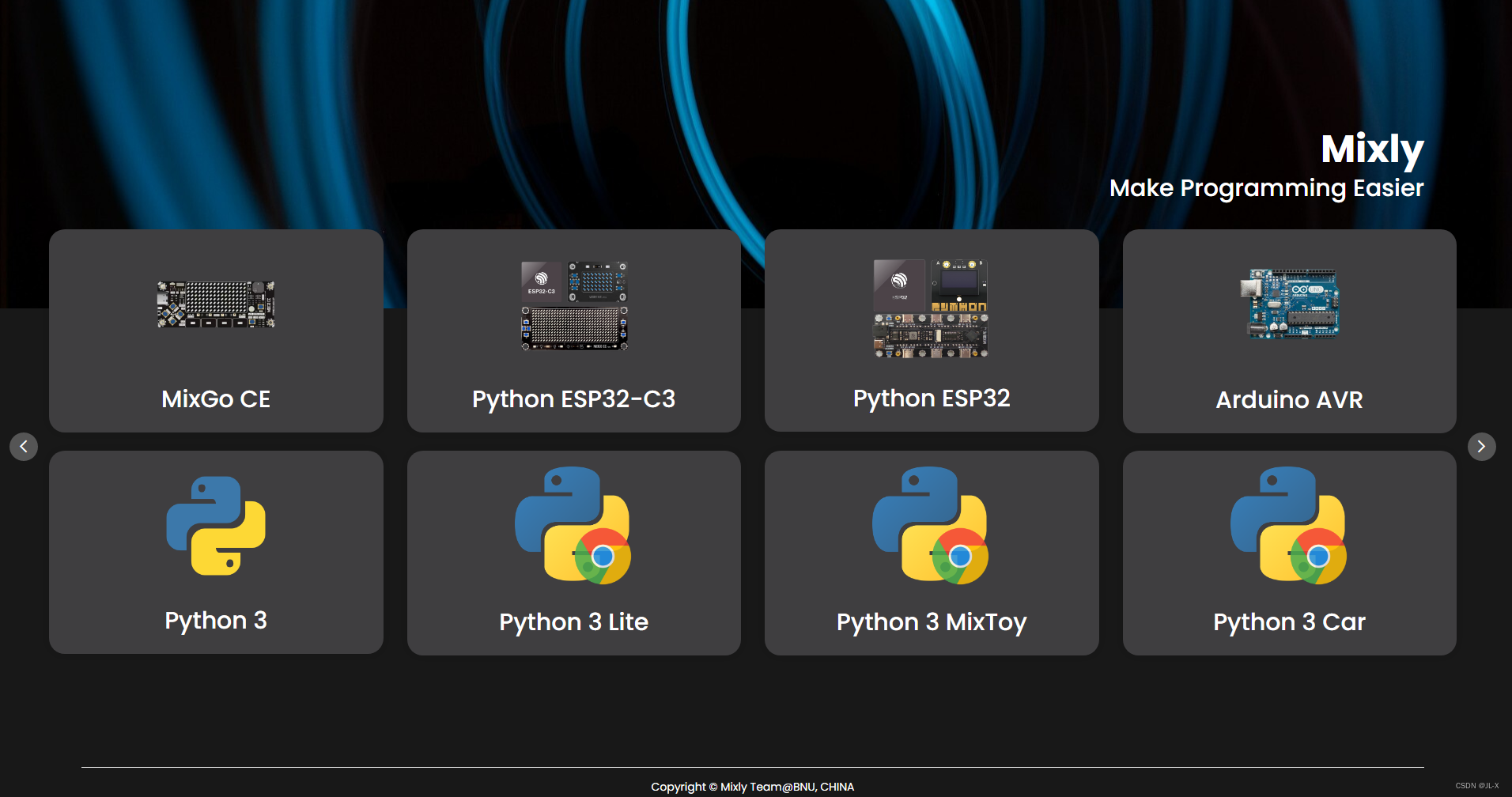Click the Python ESP32 board image

click(x=931, y=308)
